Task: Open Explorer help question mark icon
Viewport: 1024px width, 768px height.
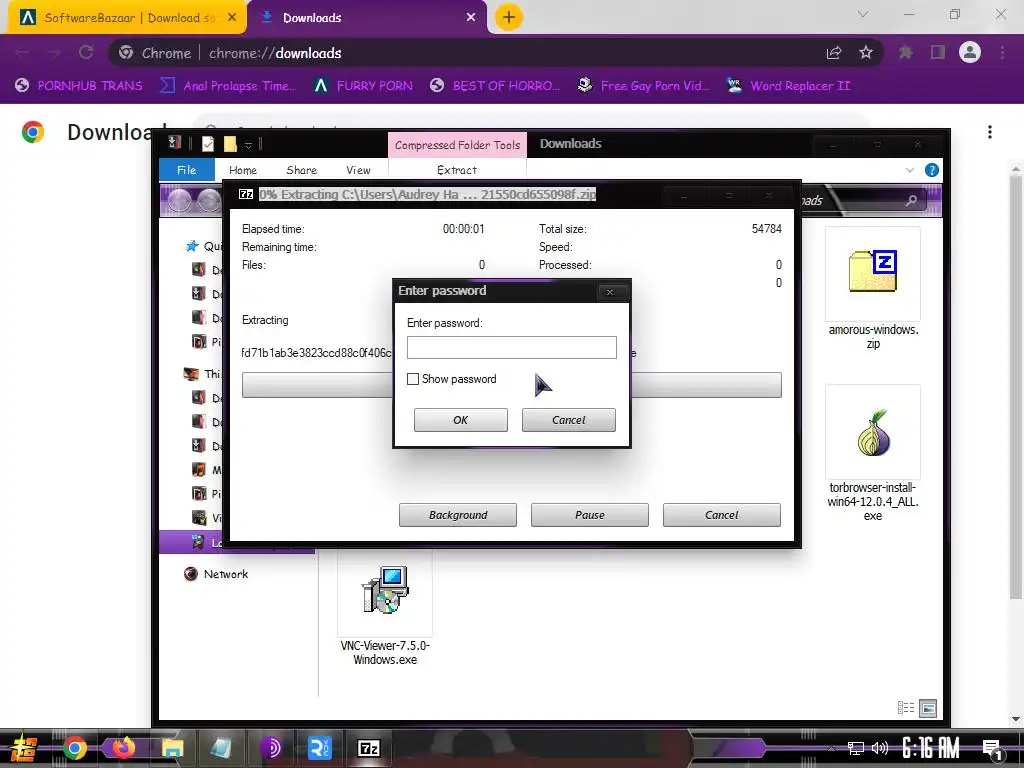Action: pyautogui.click(x=932, y=170)
